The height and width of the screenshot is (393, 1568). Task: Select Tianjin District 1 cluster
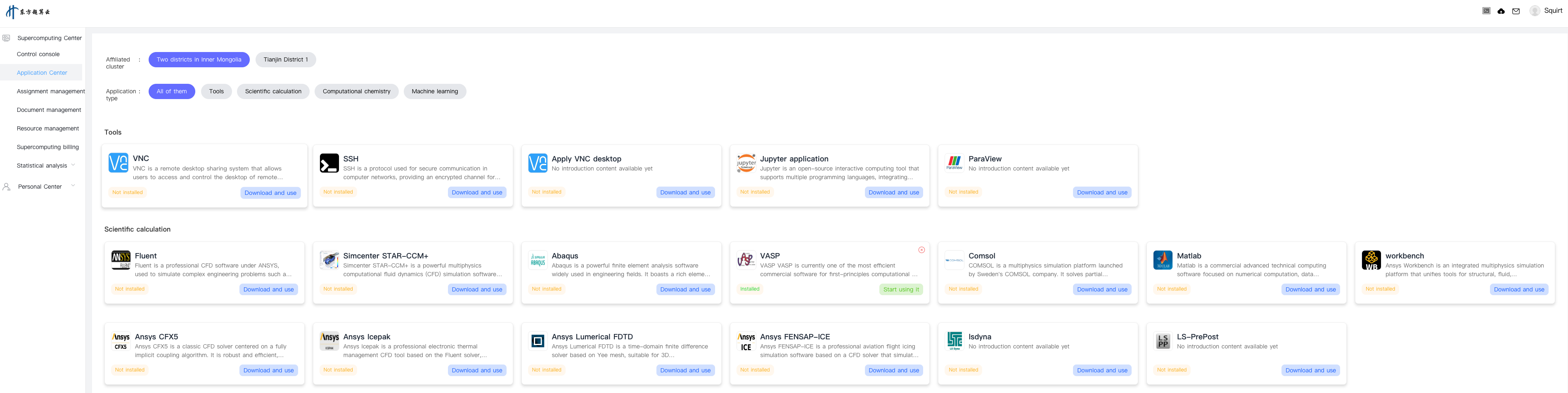point(285,59)
